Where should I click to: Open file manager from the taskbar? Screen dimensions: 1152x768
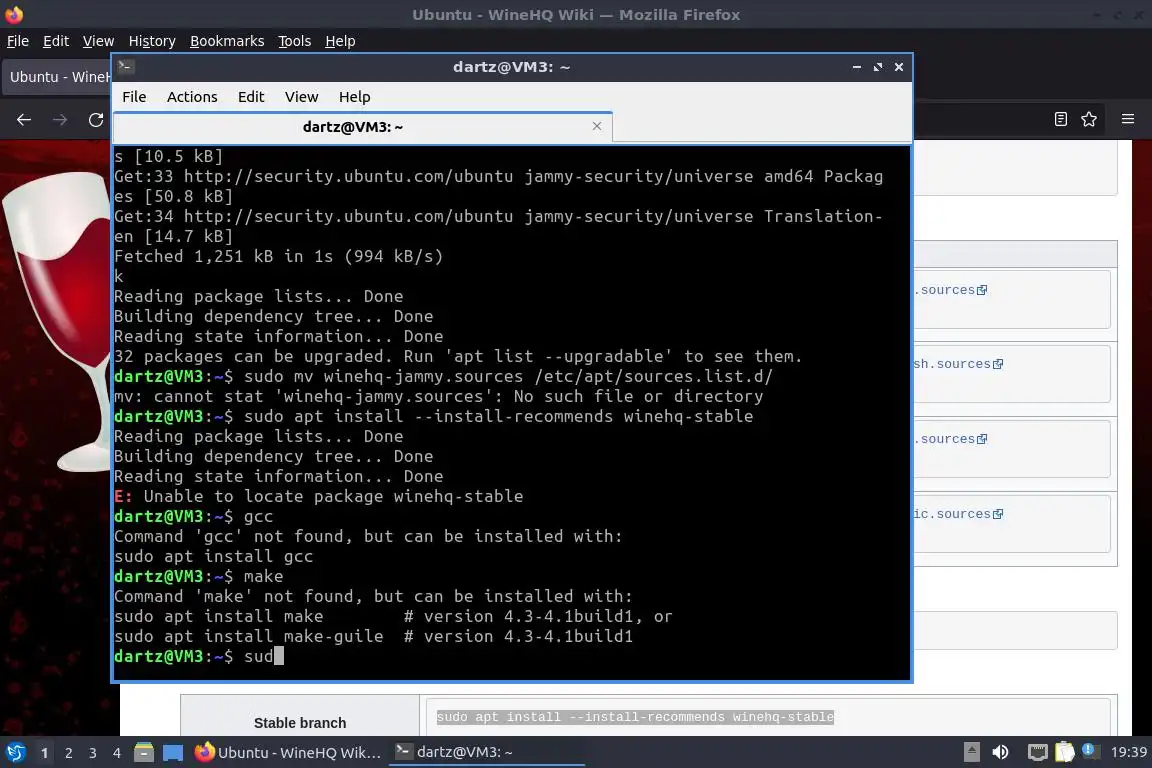tap(144, 753)
